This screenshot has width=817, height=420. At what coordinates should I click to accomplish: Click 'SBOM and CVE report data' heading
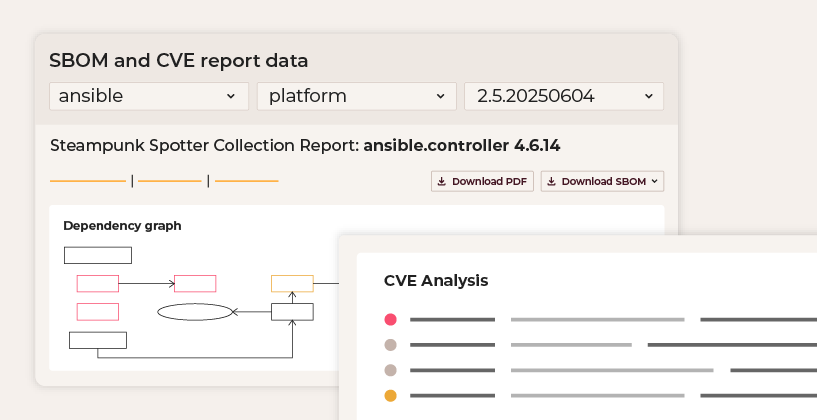tap(179, 61)
